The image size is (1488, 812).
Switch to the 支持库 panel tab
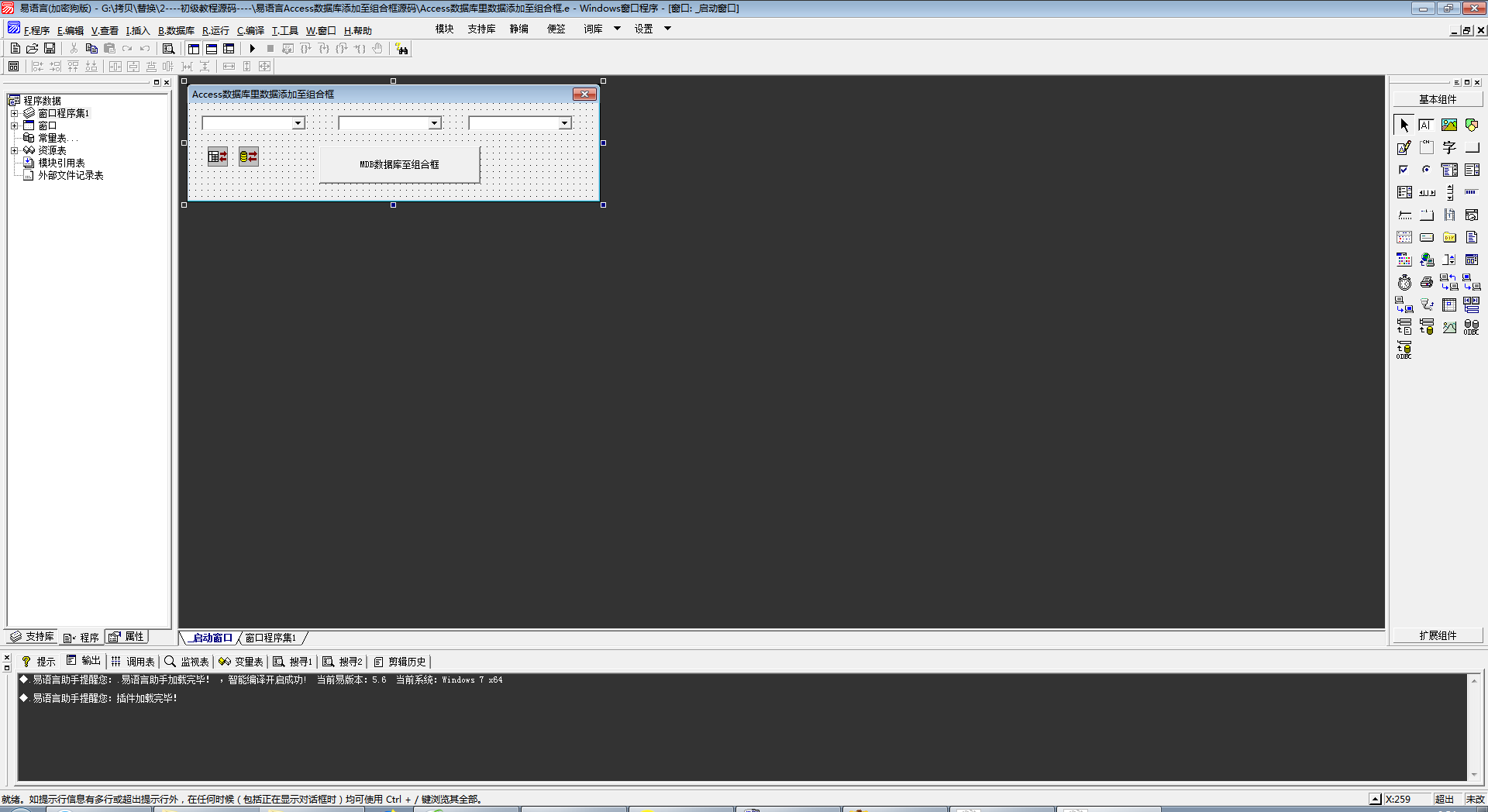click(x=32, y=637)
